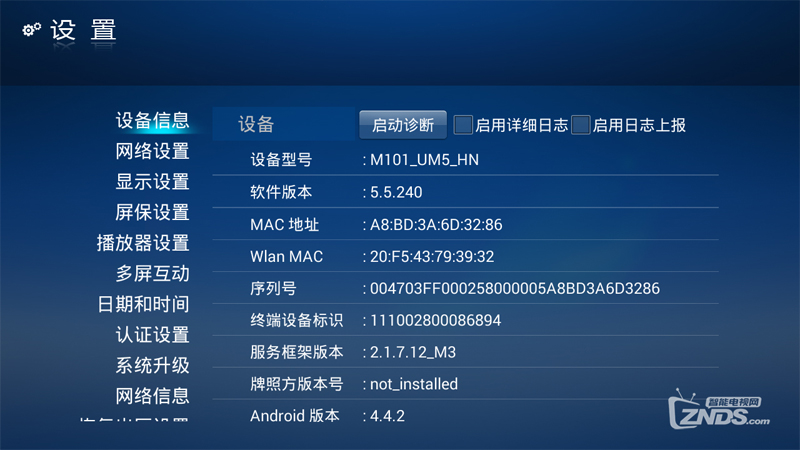Open 网络设置 menu item
Viewport: 800px width, 450px height.
(153, 151)
